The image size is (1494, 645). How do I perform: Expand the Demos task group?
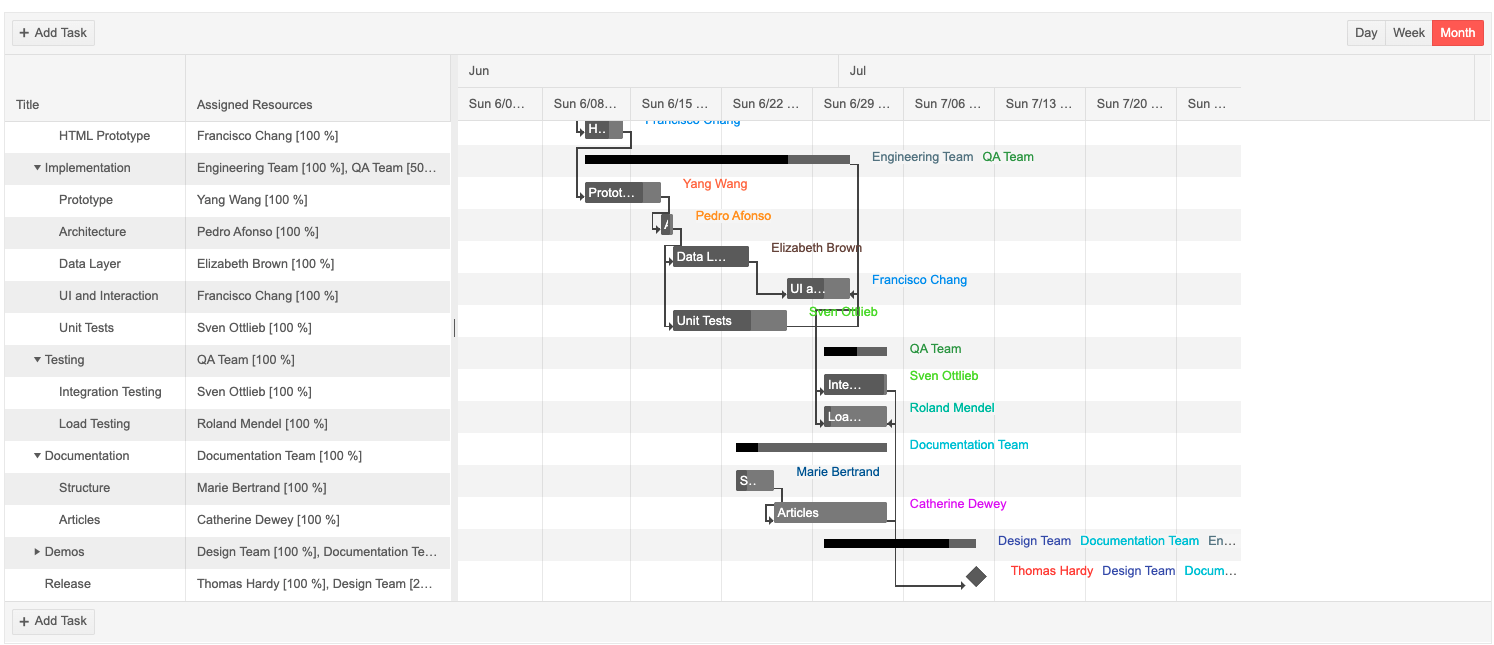tap(38, 552)
